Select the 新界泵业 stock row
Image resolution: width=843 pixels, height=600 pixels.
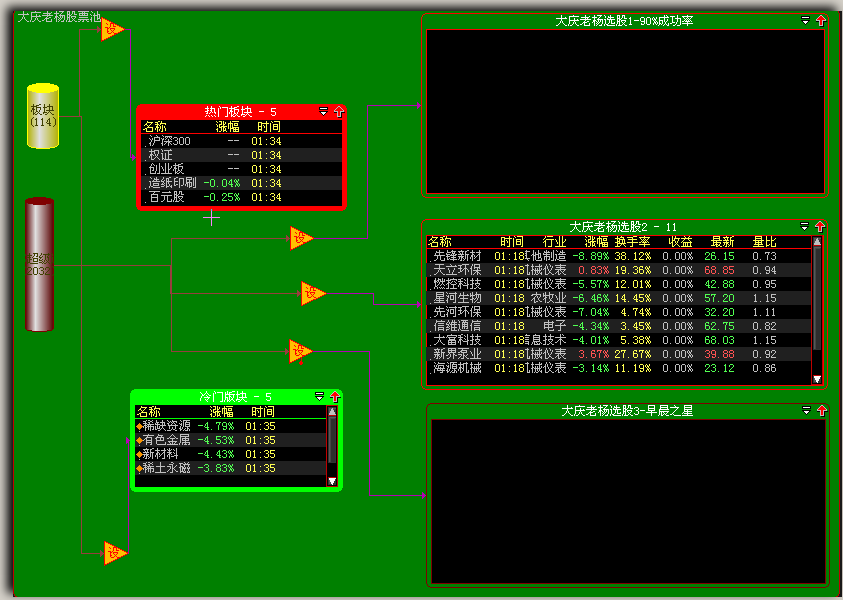pyautogui.click(x=619, y=354)
